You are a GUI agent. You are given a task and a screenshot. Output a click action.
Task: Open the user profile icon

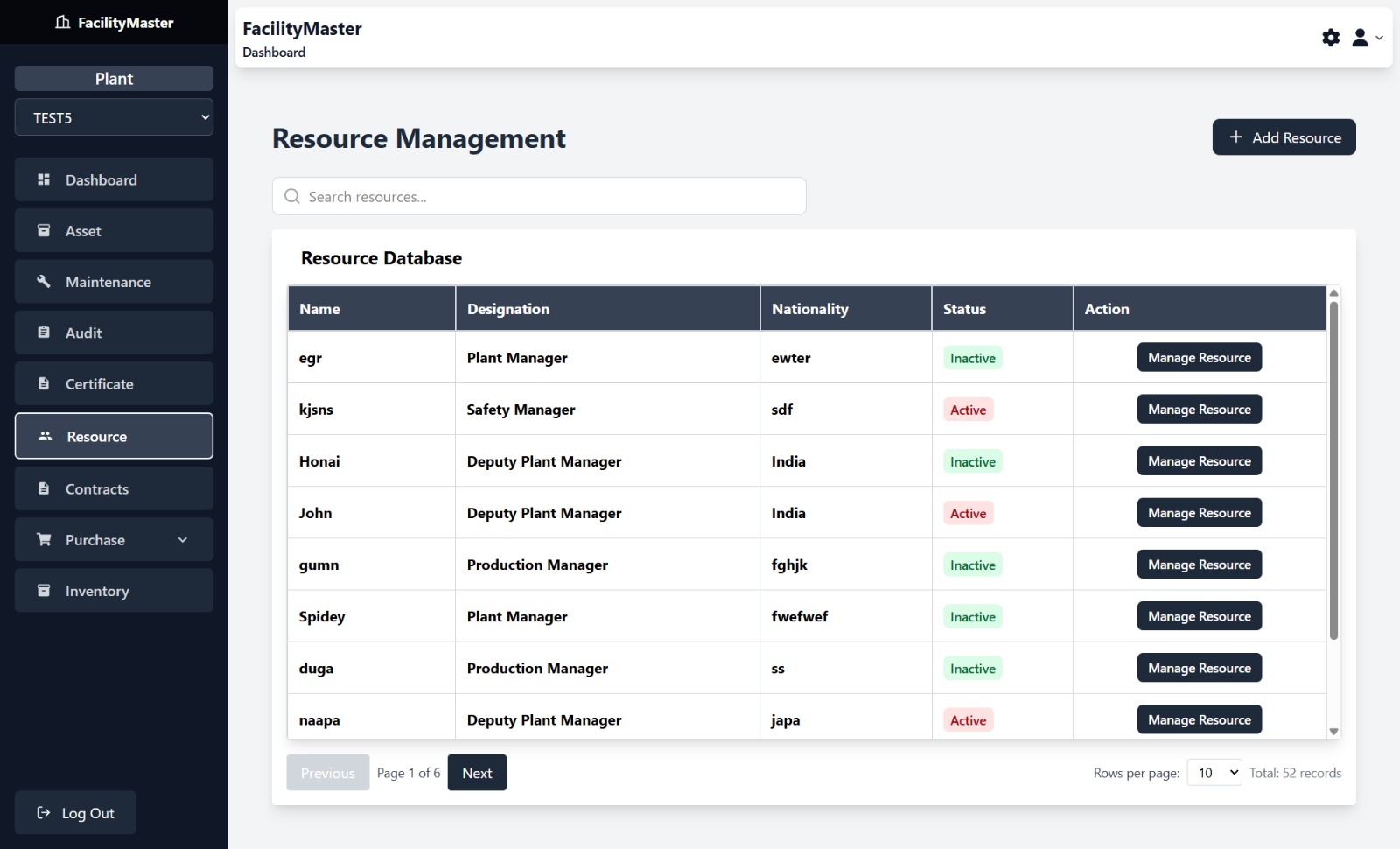(1360, 38)
